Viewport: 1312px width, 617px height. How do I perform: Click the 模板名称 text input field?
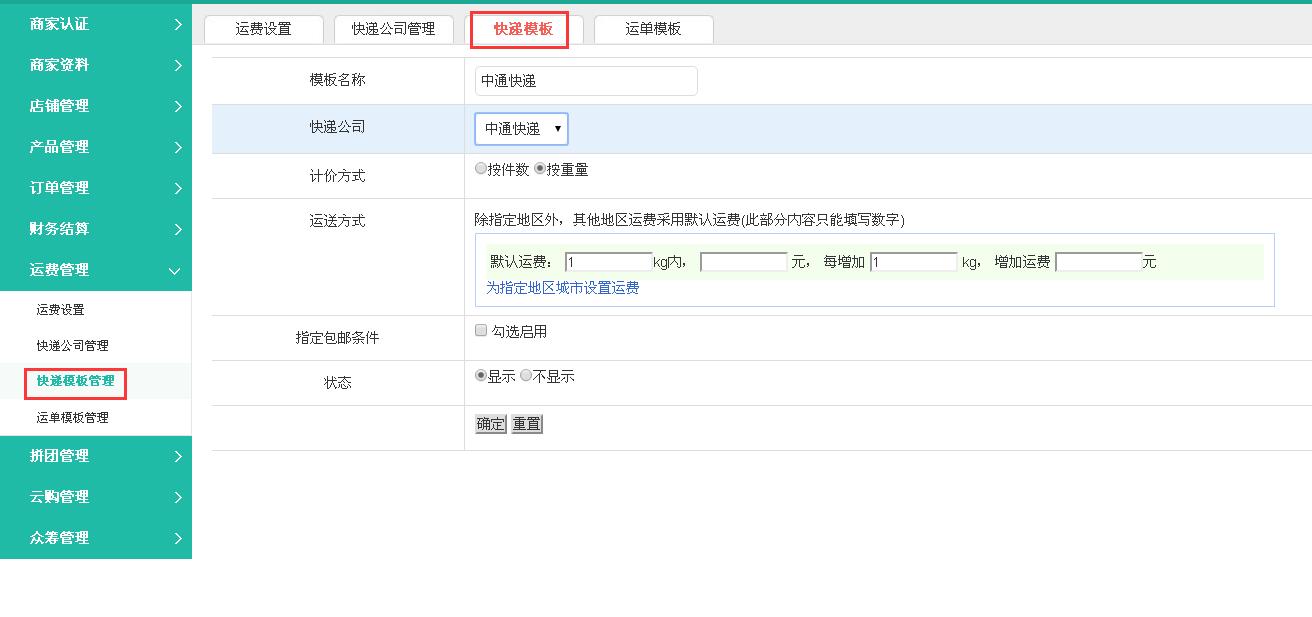tap(586, 81)
